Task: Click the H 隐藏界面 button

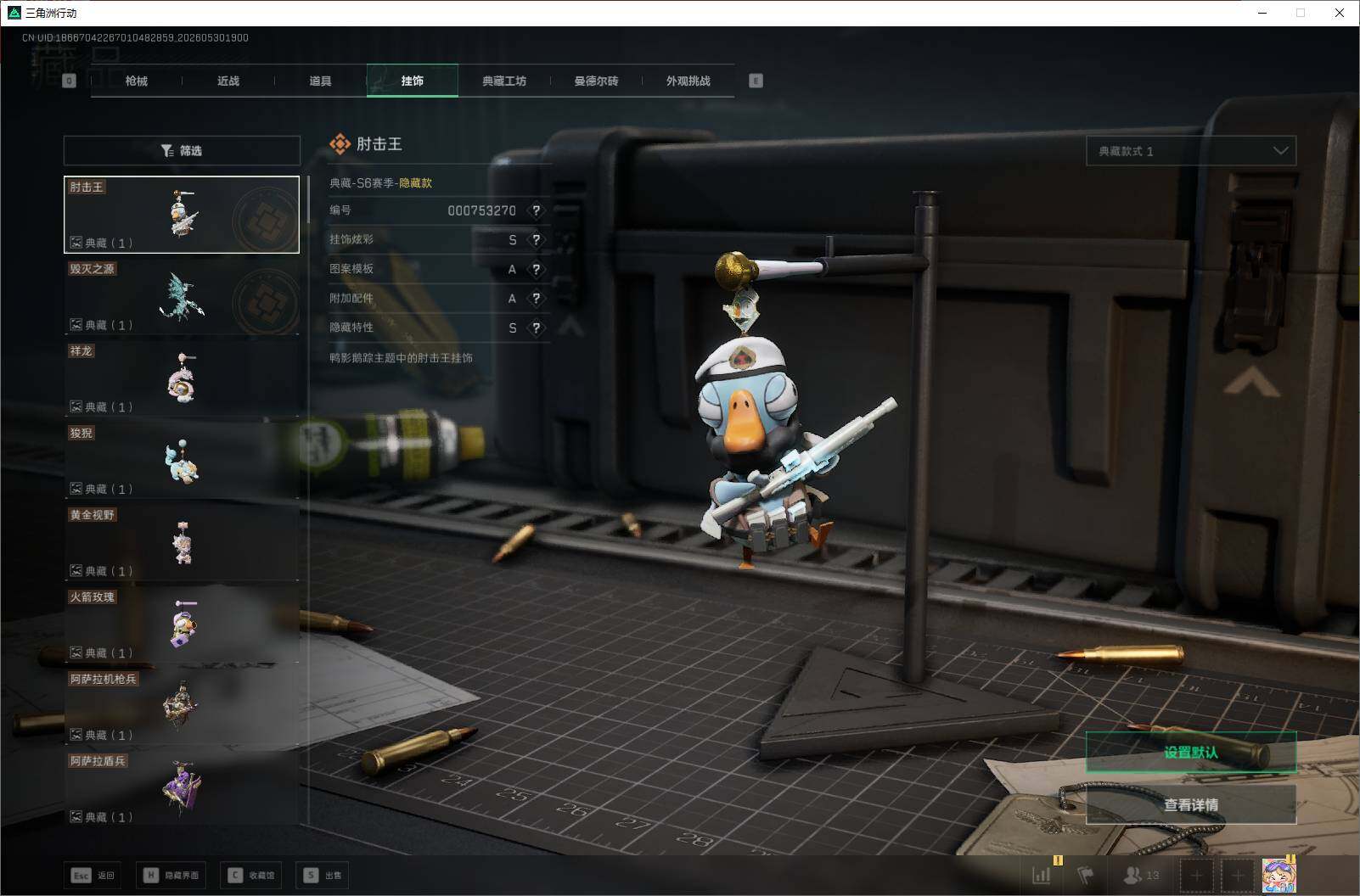Action: click(172, 875)
